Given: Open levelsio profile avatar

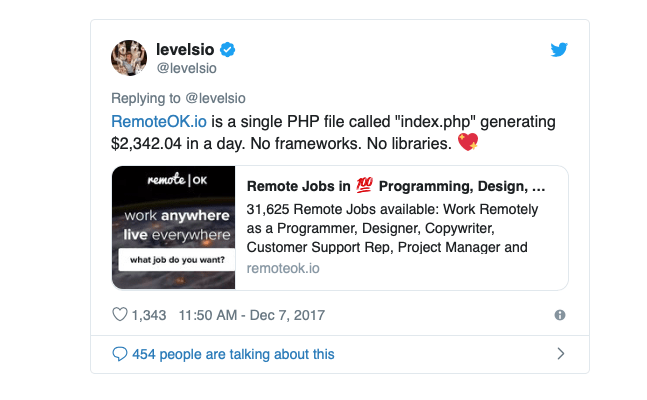Looking at the screenshot, I should [129, 58].
